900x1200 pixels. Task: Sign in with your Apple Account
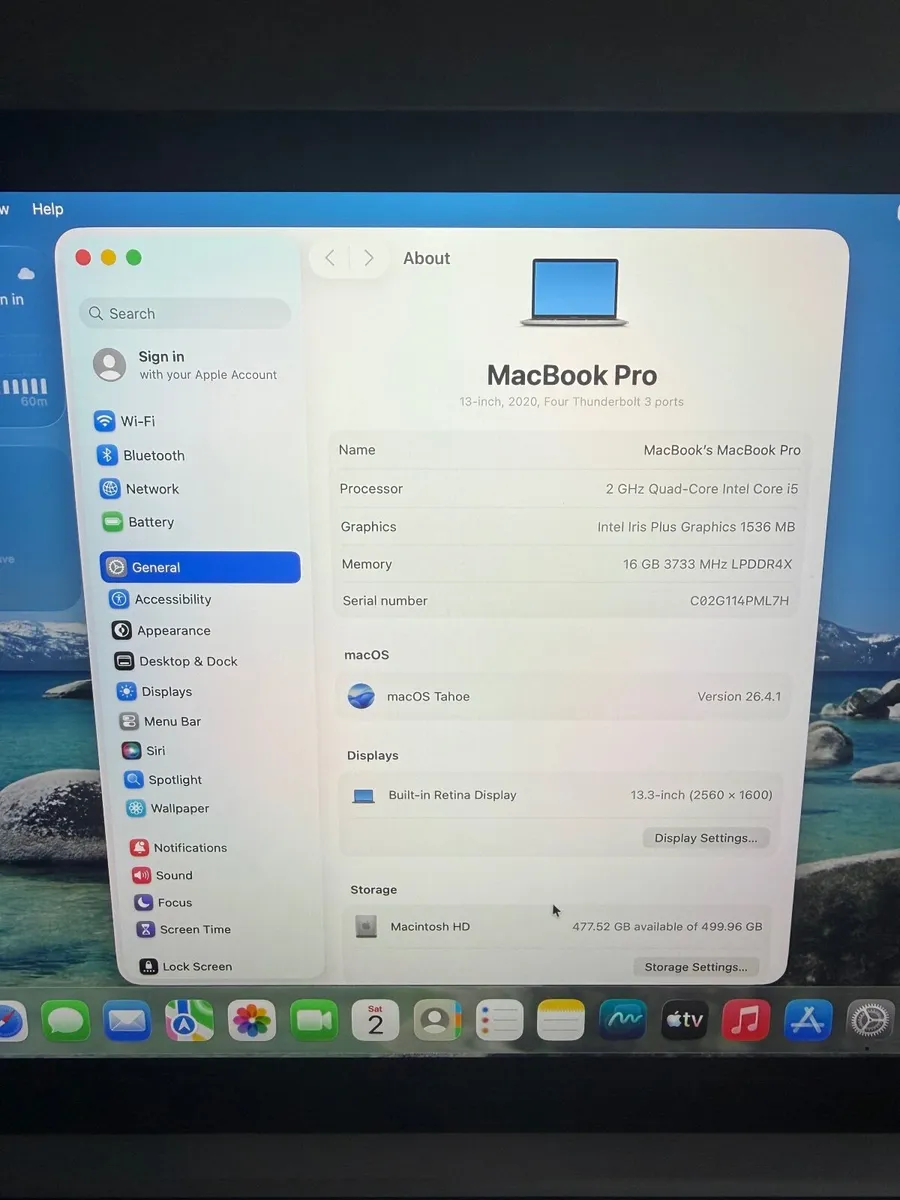(185, 365)
